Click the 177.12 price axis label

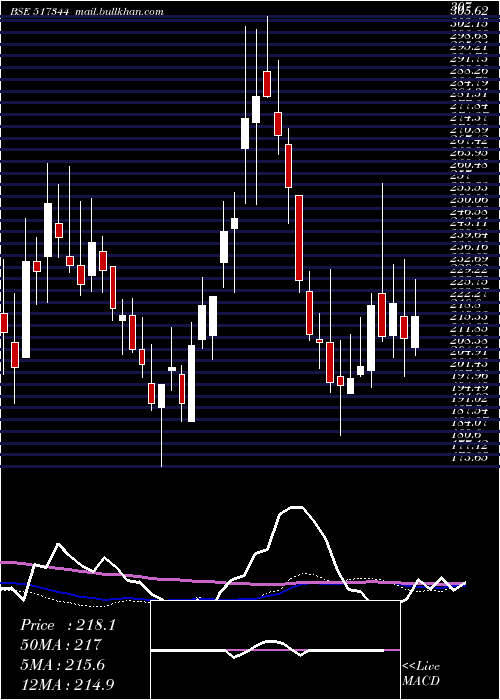(469, 446)
